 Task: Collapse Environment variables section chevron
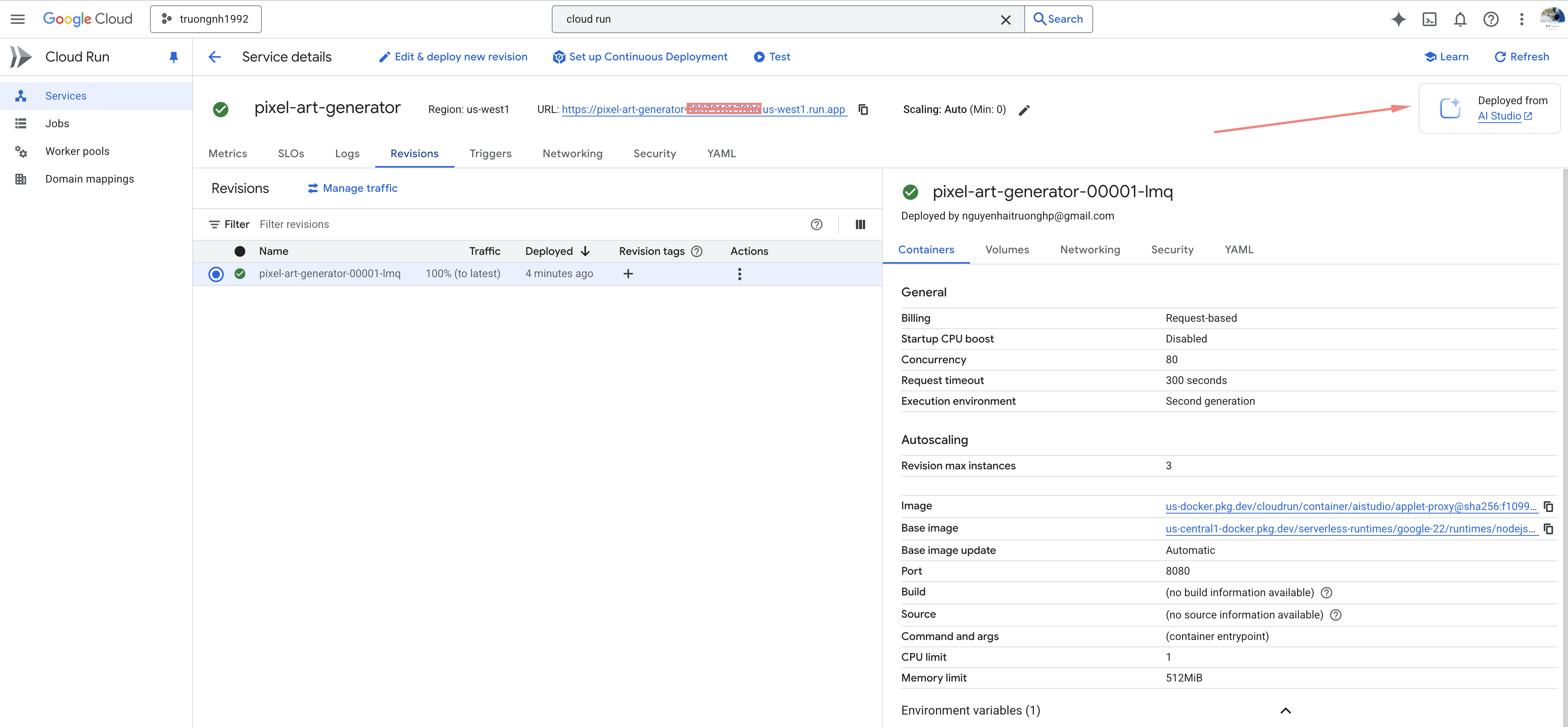coord(1285,711)
